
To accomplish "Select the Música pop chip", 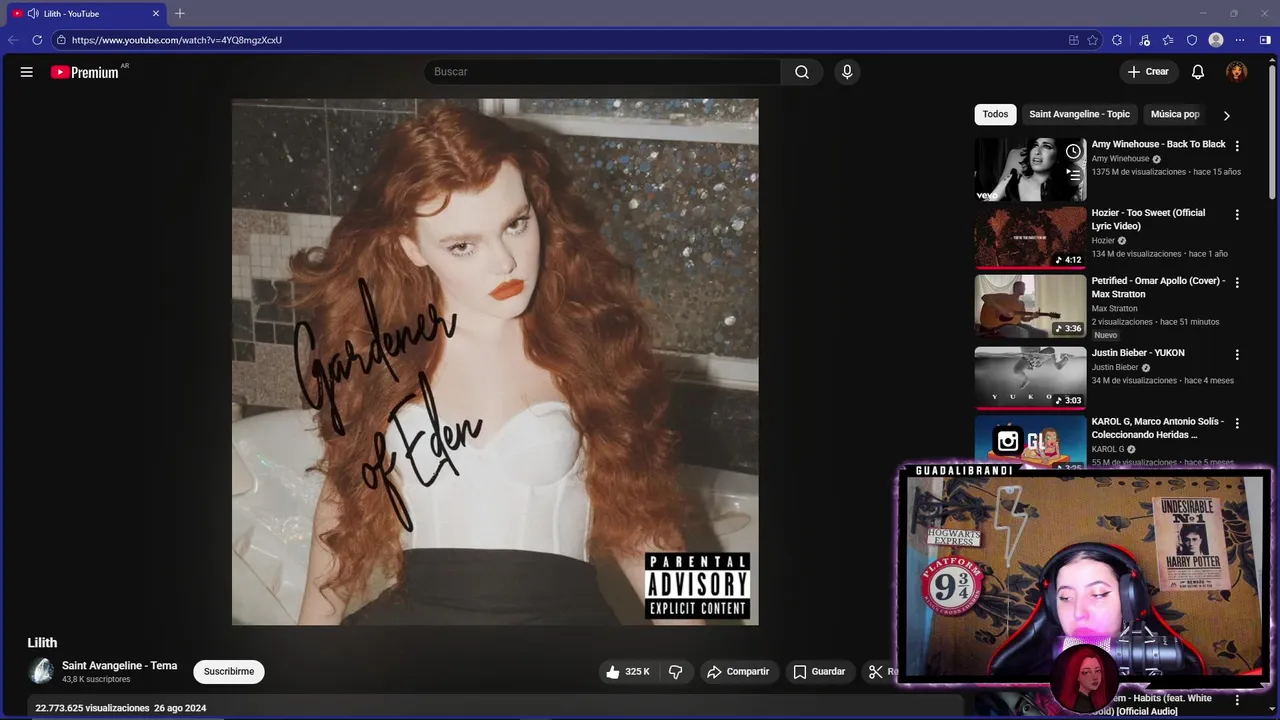I will 1175,114.
